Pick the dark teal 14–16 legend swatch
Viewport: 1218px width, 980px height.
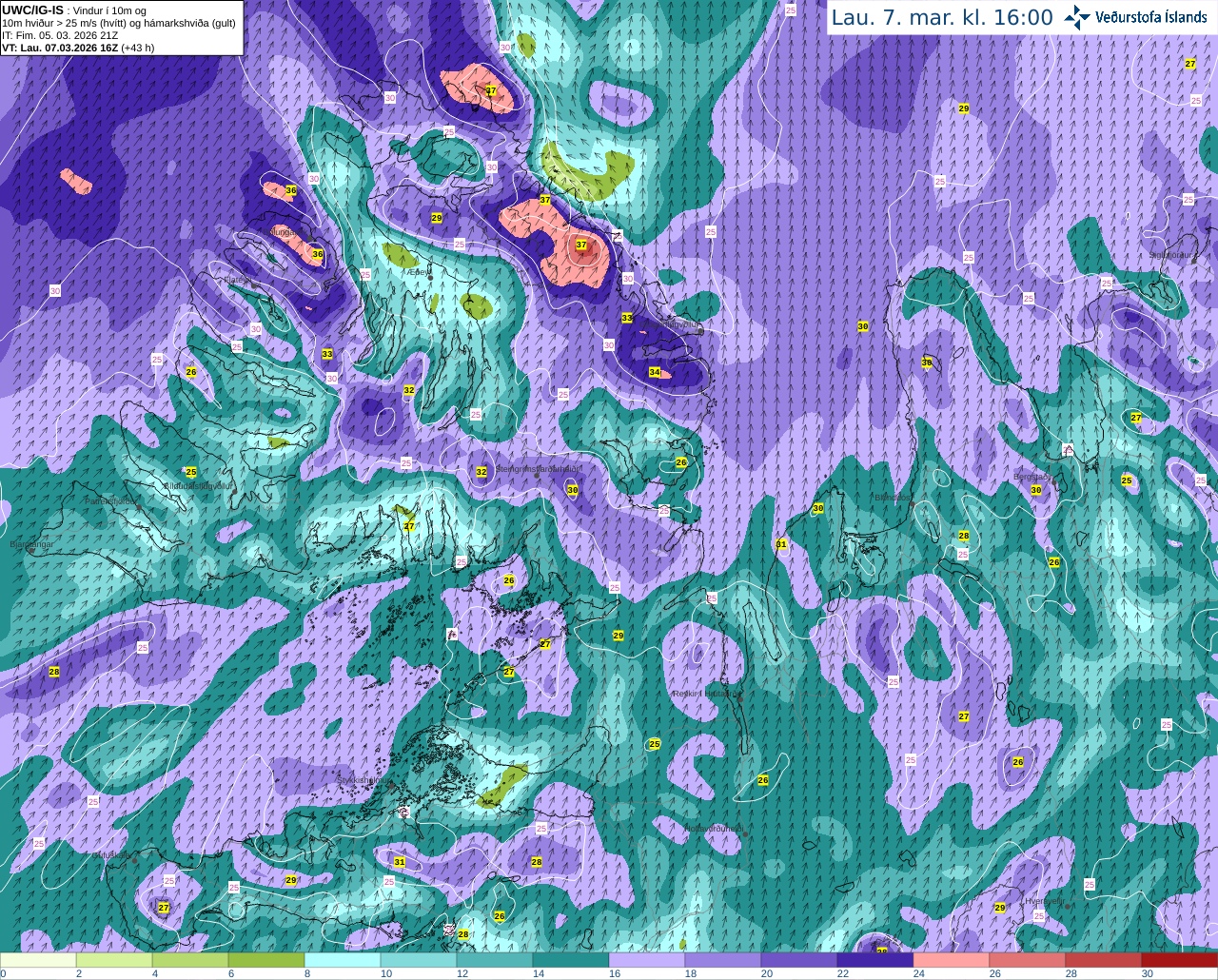coord(571,960)
